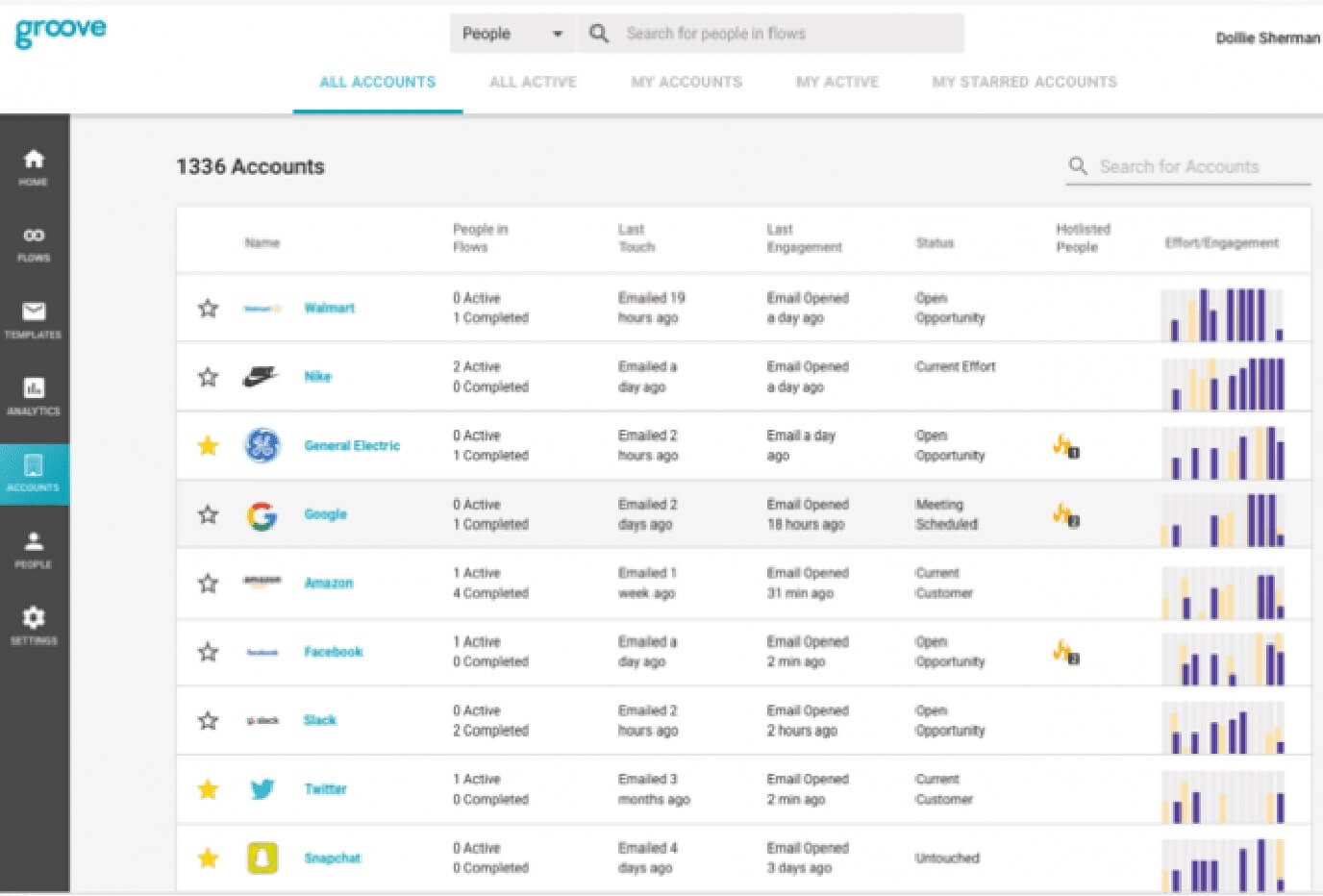
Task: Switch to My Starred Accounts tab
Action: pyautogui.click(x=1024, y=83)
